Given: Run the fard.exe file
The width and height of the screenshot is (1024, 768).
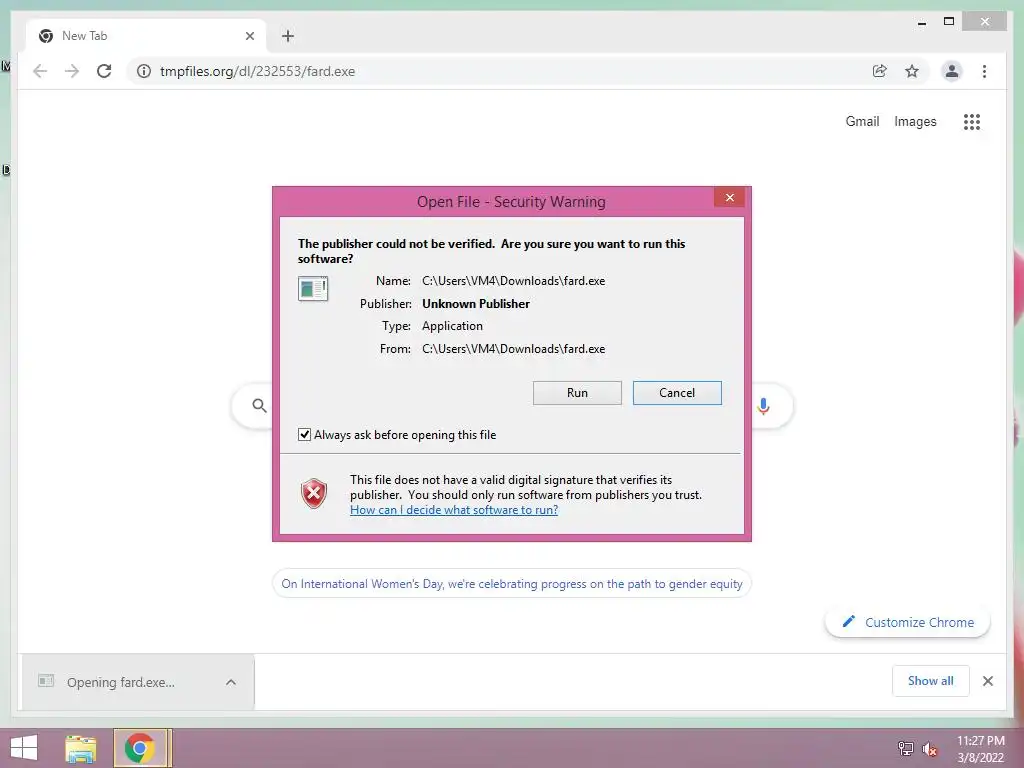Looking at the screenshot, I should (577, 392).
